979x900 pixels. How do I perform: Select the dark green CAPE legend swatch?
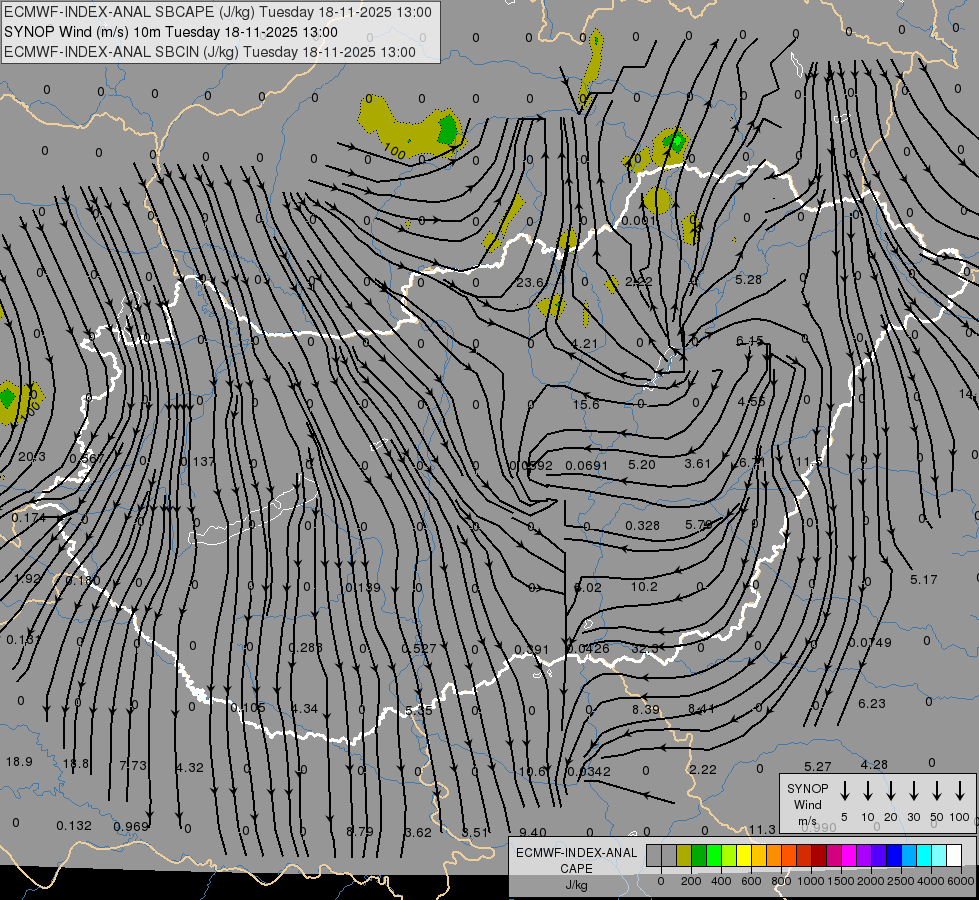click(x=699, y=856)
